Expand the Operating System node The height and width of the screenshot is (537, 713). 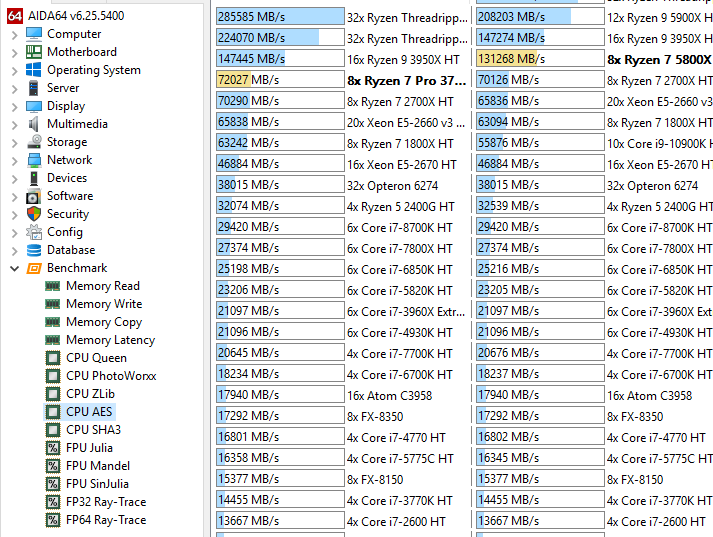[15, 70]
